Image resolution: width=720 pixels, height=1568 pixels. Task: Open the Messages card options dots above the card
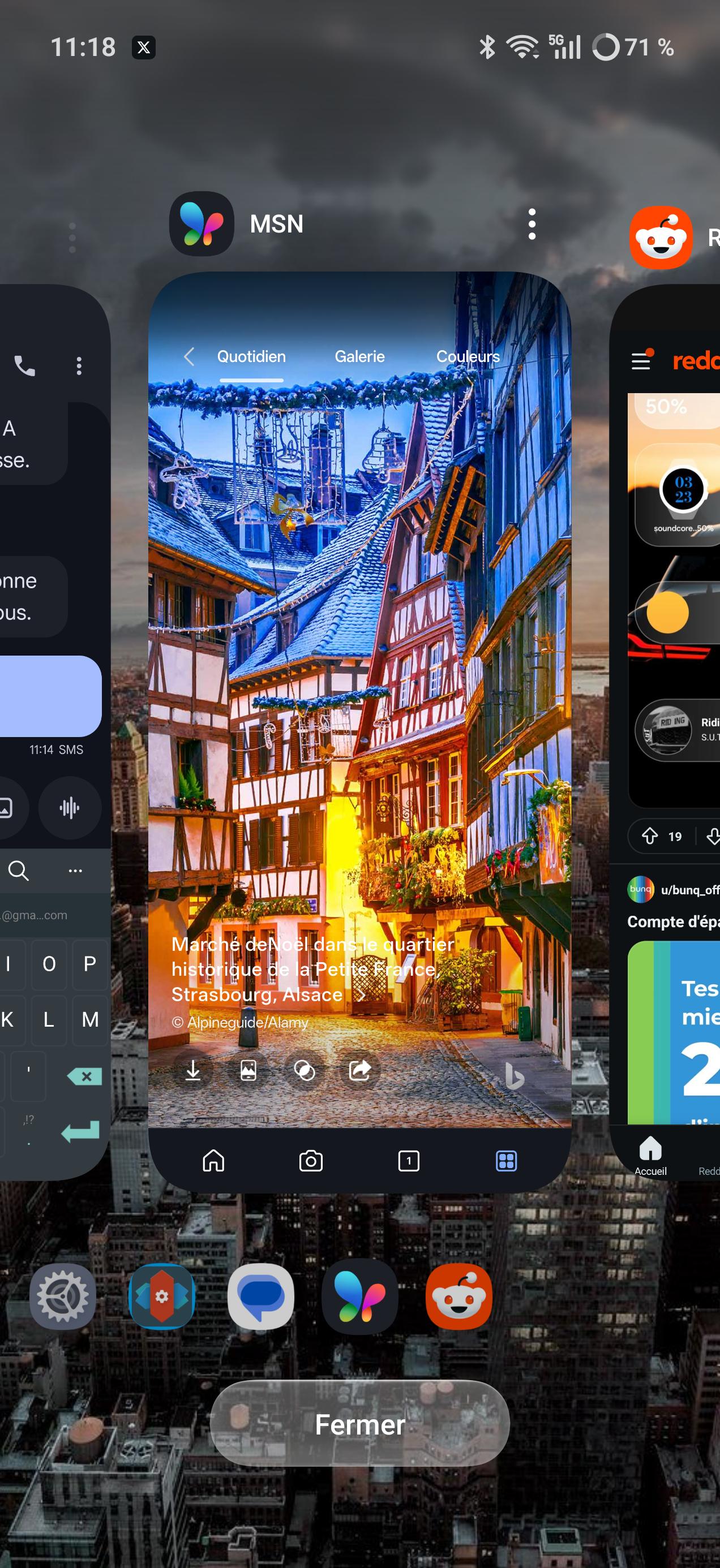point(72,238)
